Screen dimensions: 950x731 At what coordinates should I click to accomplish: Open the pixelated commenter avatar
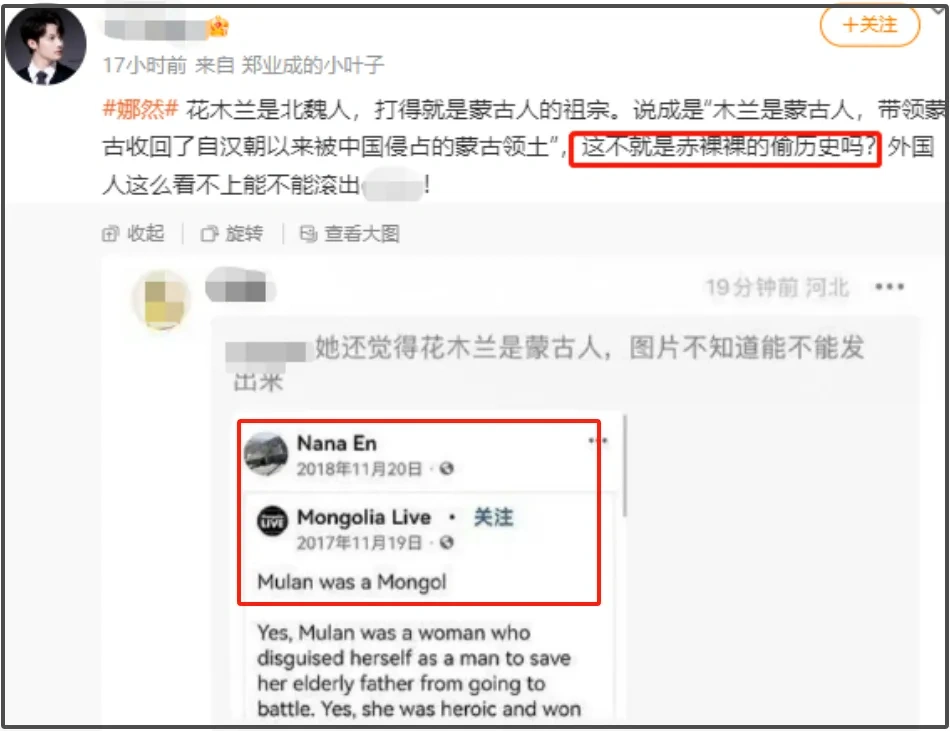tap(162, 299)
